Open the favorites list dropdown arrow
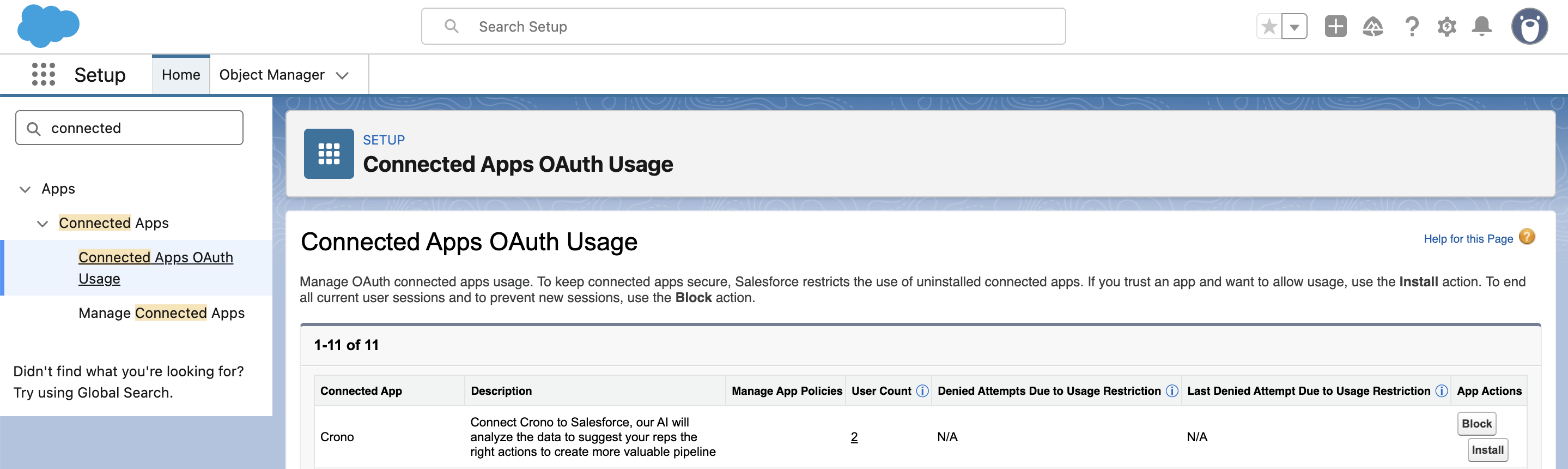Image resolution: width=1568 pixels, height=469 pixels. [x=1294, y=27]
